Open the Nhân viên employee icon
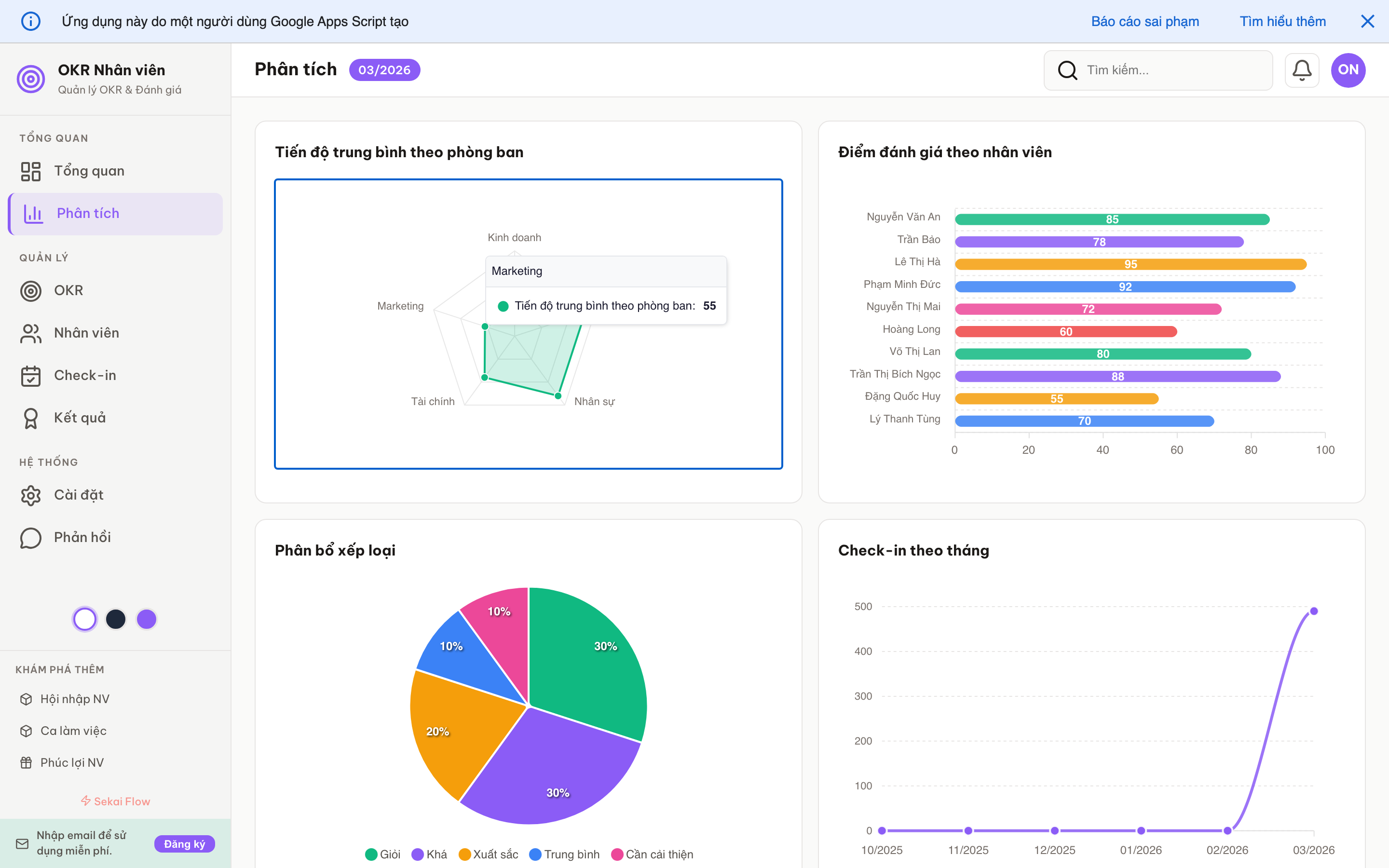Screen dimensions: 1389x868 [x=31, y=333]
